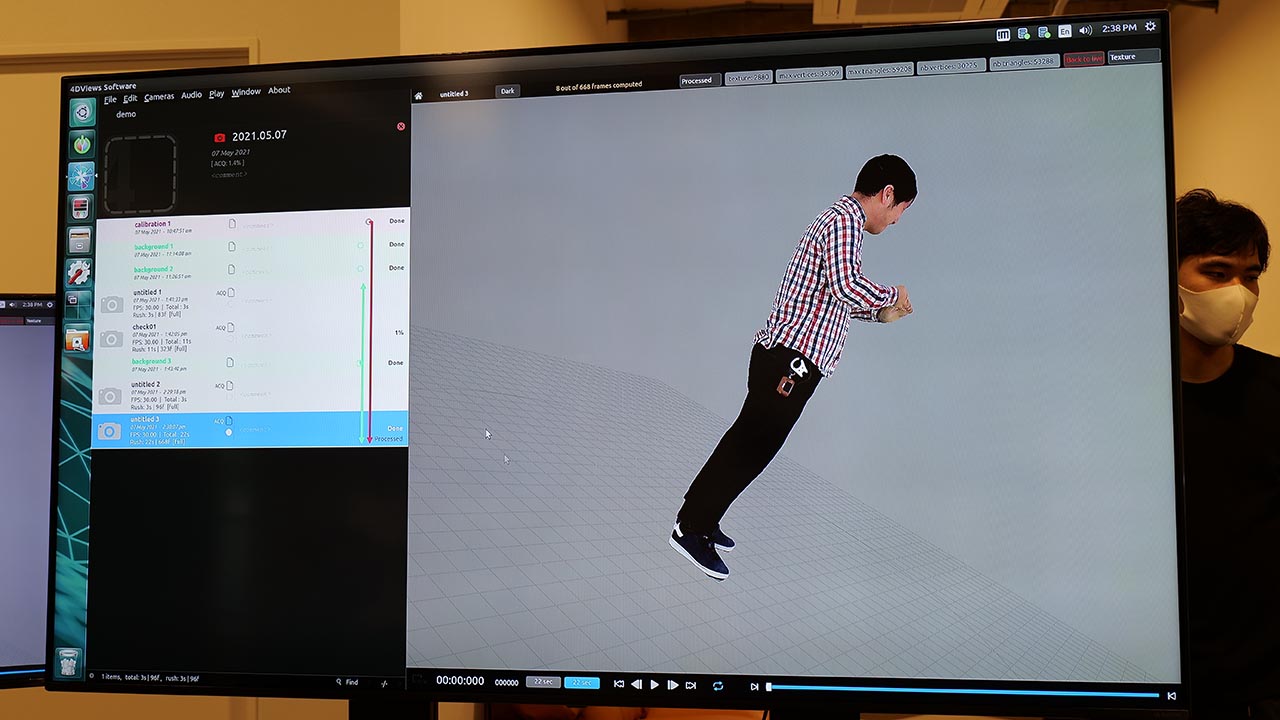This screenshot has height=720, width=1280.
Task: Open the About menu
Action: (x=279, y=90)
